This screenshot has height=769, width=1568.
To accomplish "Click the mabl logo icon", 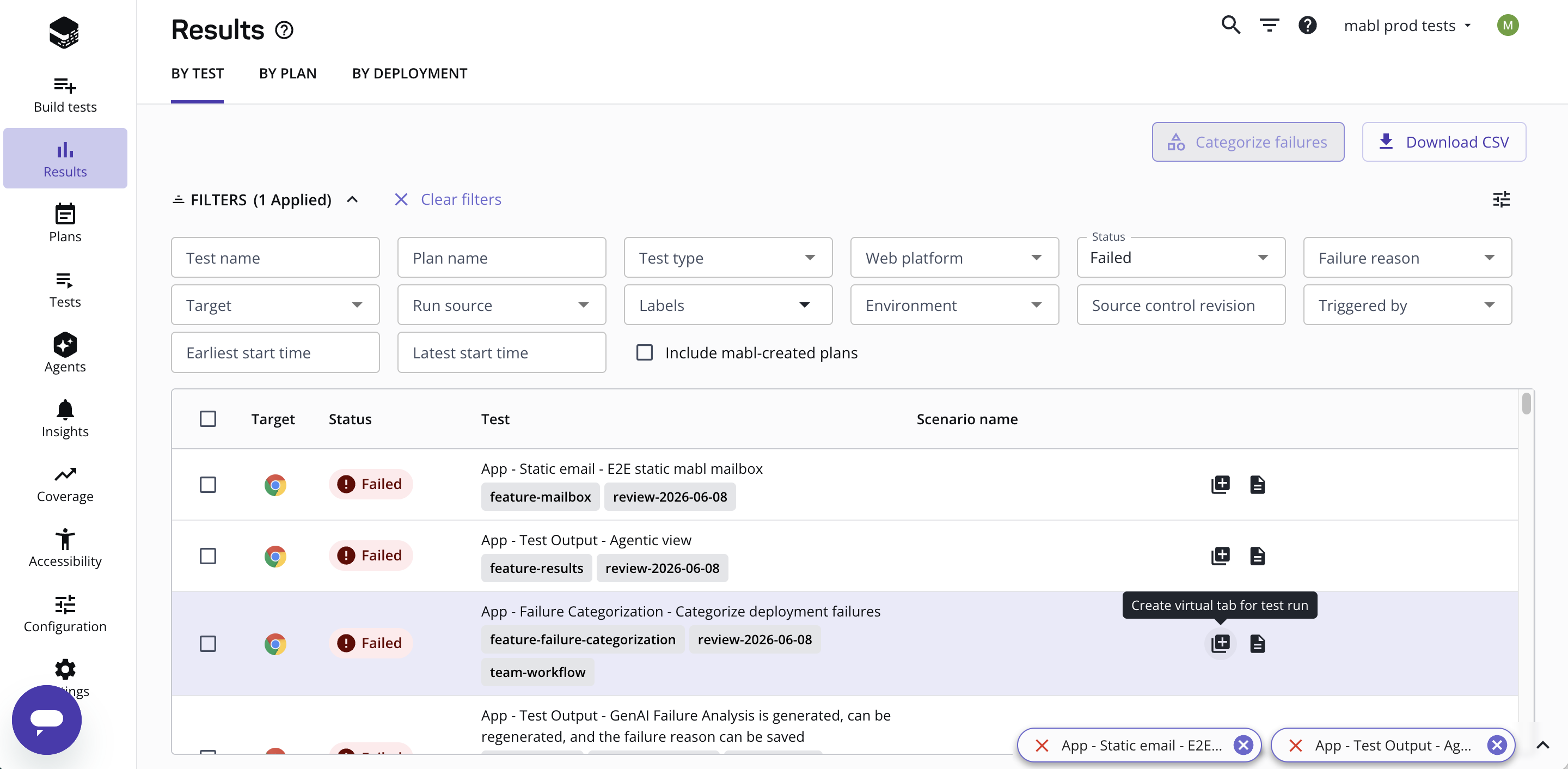I will (x=64, y=32).
